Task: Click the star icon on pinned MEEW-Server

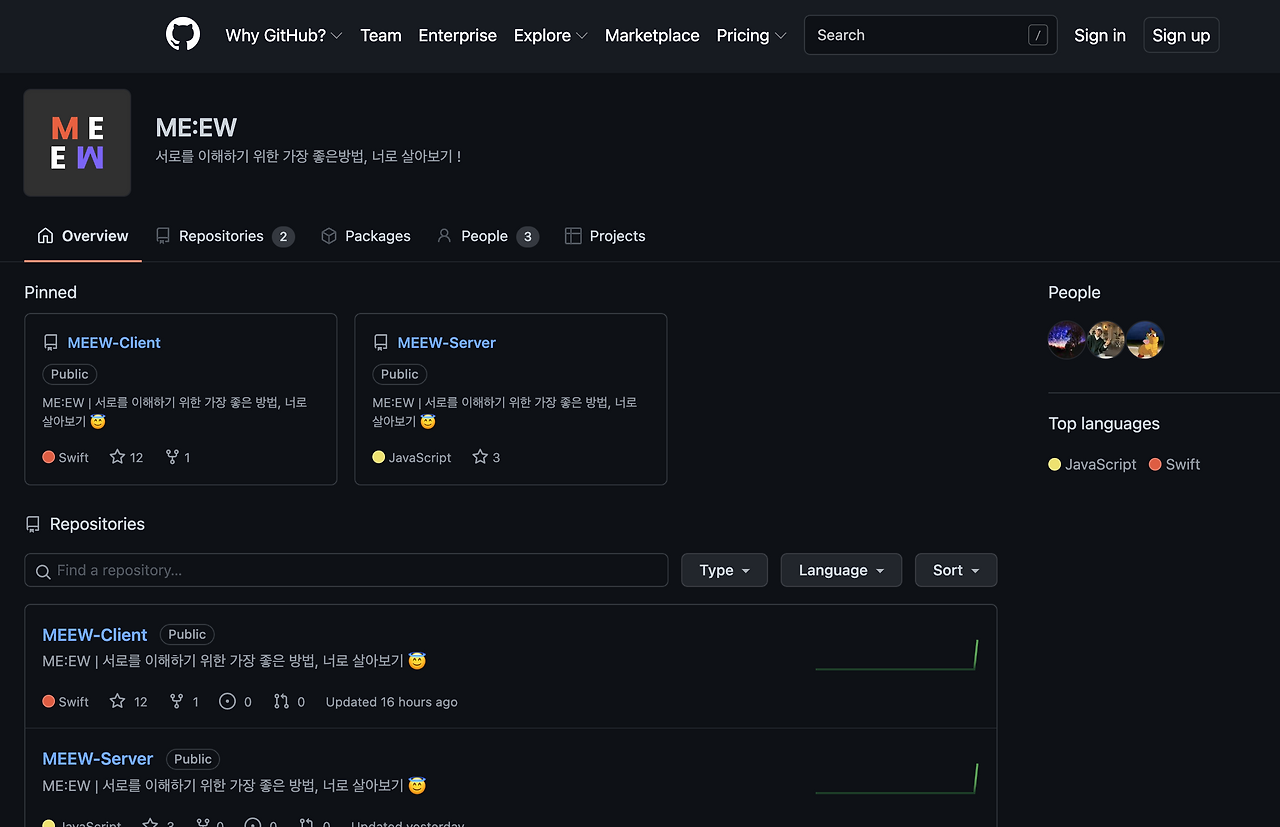Action: click(x=480, y=457)
